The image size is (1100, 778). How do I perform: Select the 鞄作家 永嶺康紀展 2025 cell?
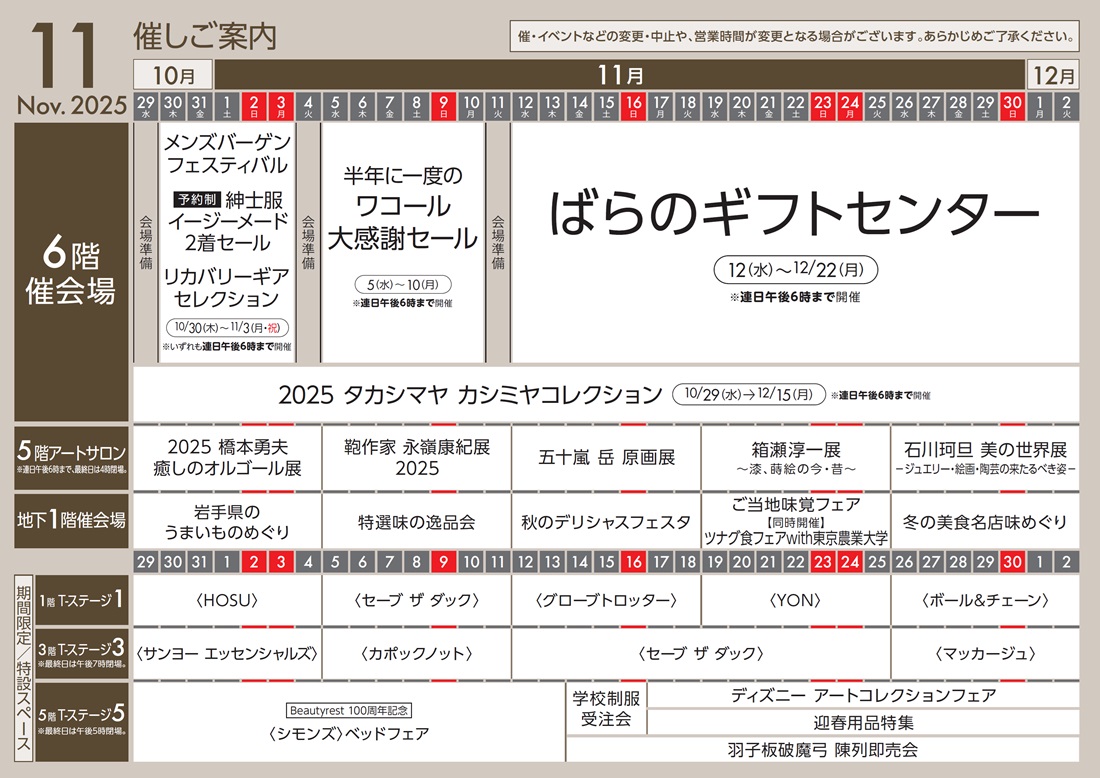[417, 458]
